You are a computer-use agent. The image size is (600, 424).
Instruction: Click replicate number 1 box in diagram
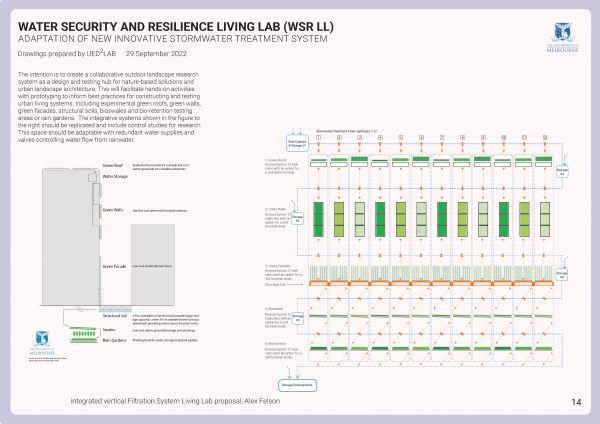(x=318, y=137)
